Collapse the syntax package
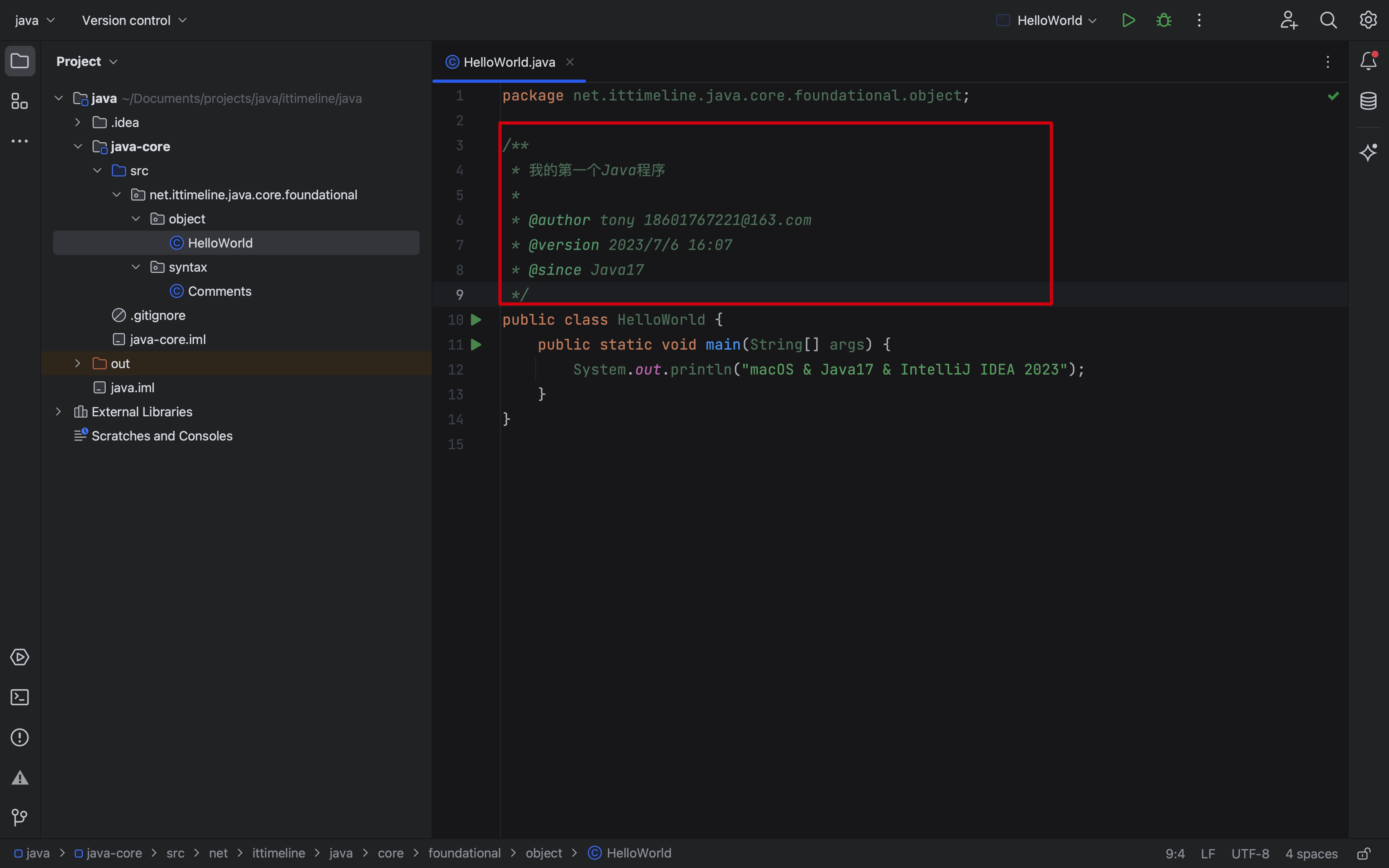This screenshot has width=1389, height=868. 135,267
